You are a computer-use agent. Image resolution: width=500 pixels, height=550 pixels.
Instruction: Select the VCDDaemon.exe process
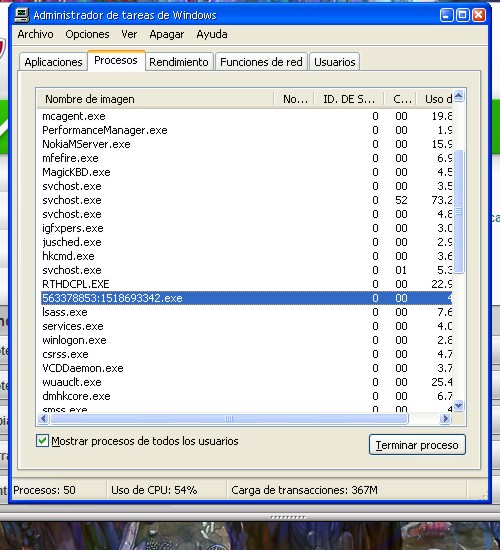[247, 368]
